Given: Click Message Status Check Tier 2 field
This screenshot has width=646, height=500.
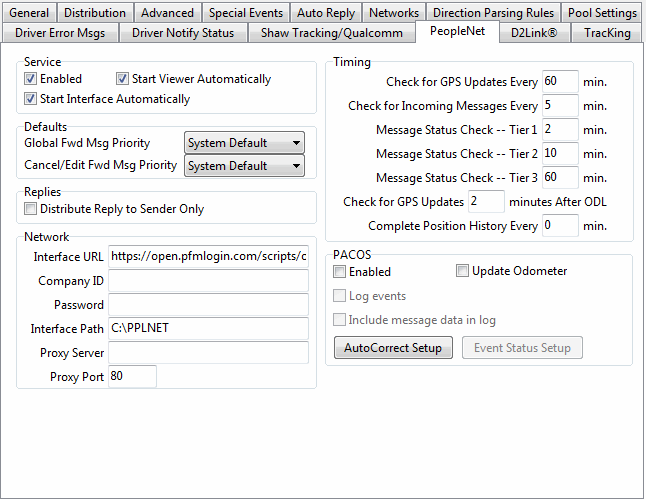Looking at the screenshot, I should tap(560, 153).
